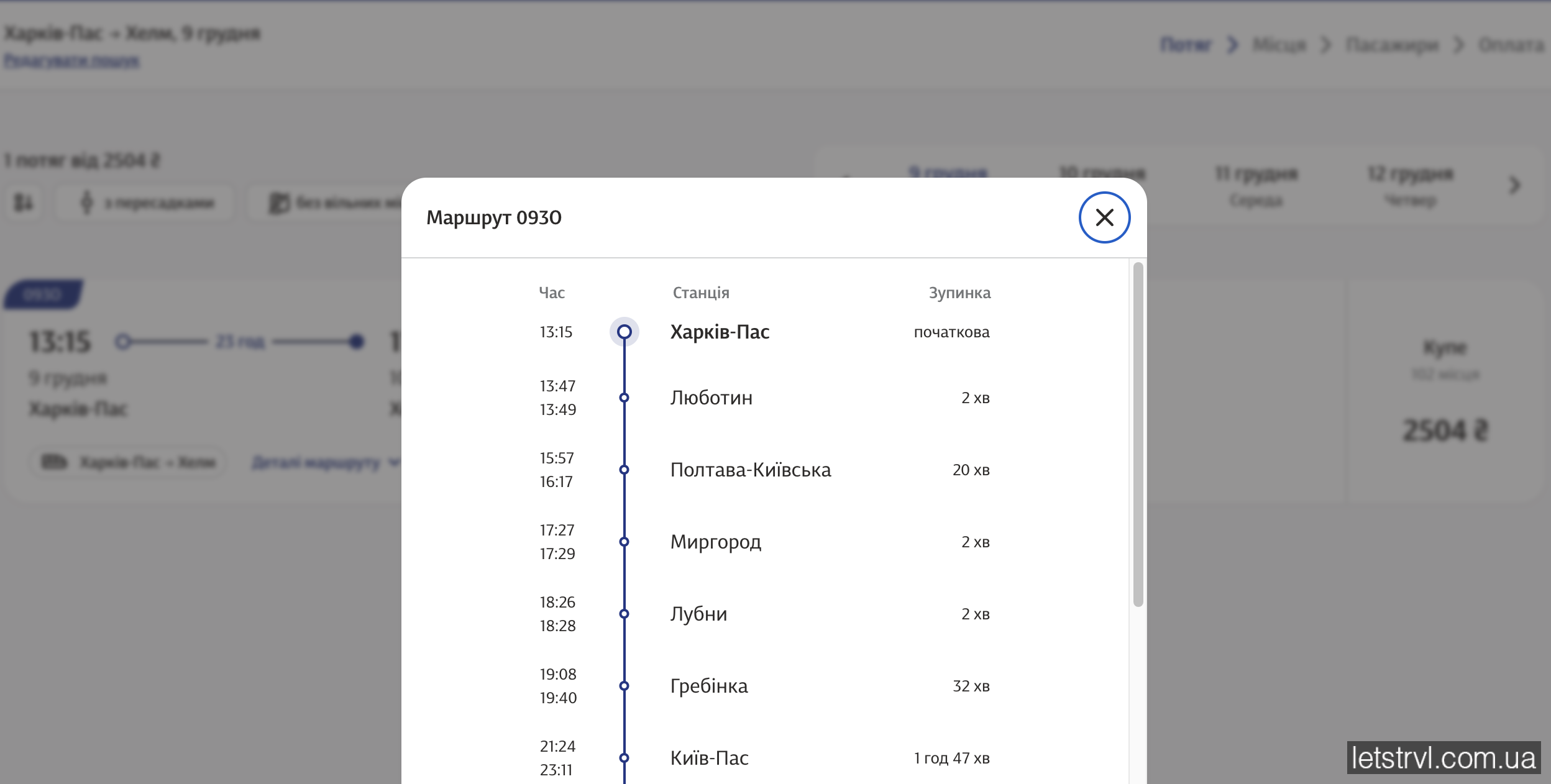This screenshot has width=1551, height=784.
Task: Click the Київ-Пас stop marker
Action: tap(624, 758)
